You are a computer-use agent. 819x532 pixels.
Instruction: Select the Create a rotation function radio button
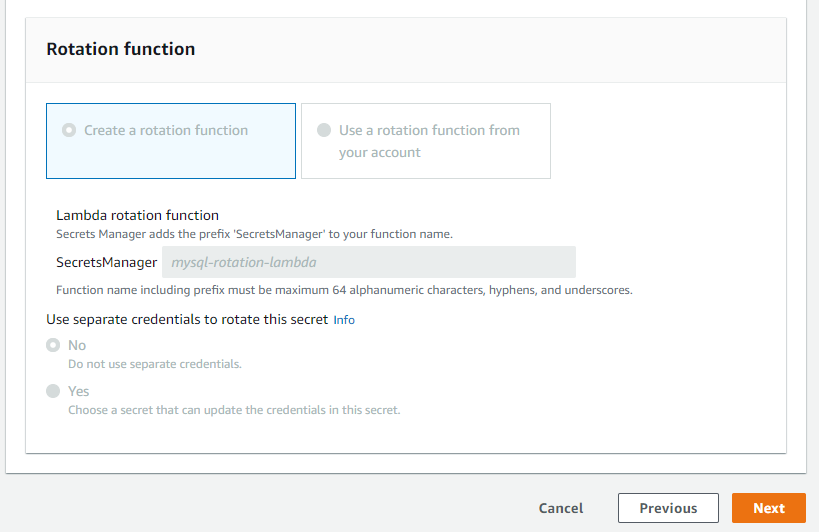[x=69, y=130]
